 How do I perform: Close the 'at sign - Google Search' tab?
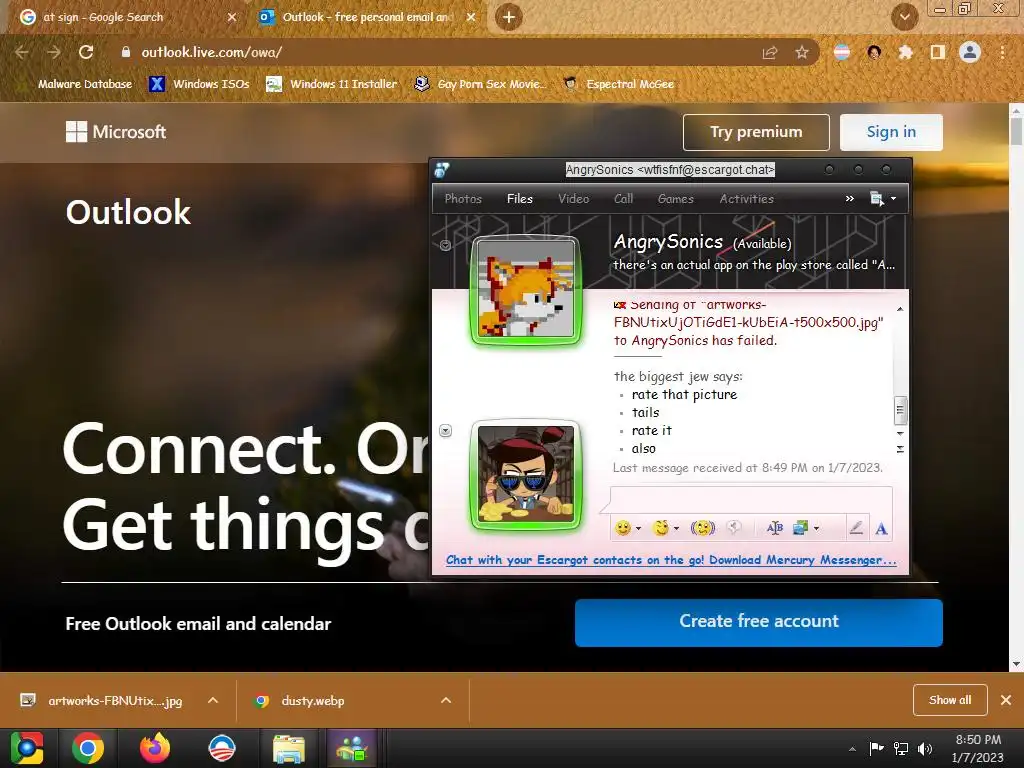pyautogui.click(x=232, y=17)
